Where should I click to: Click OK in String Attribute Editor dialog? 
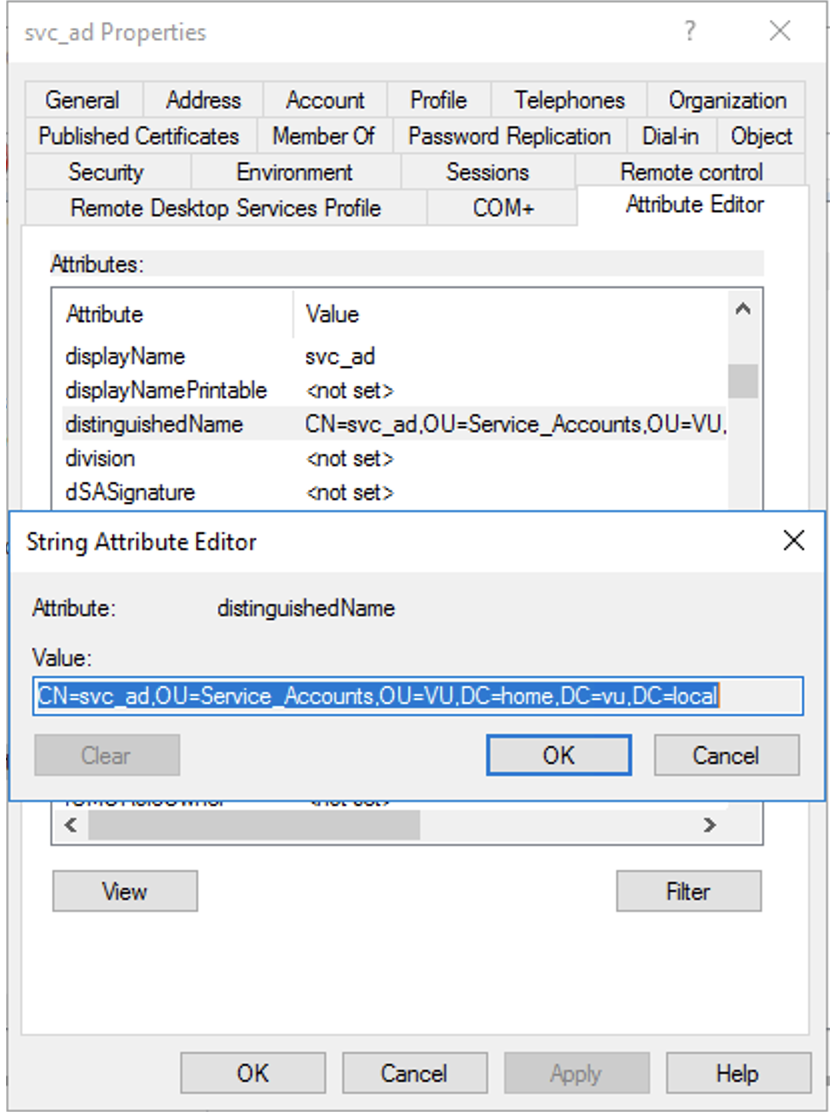pyautogui.click(x=558, y=755)
